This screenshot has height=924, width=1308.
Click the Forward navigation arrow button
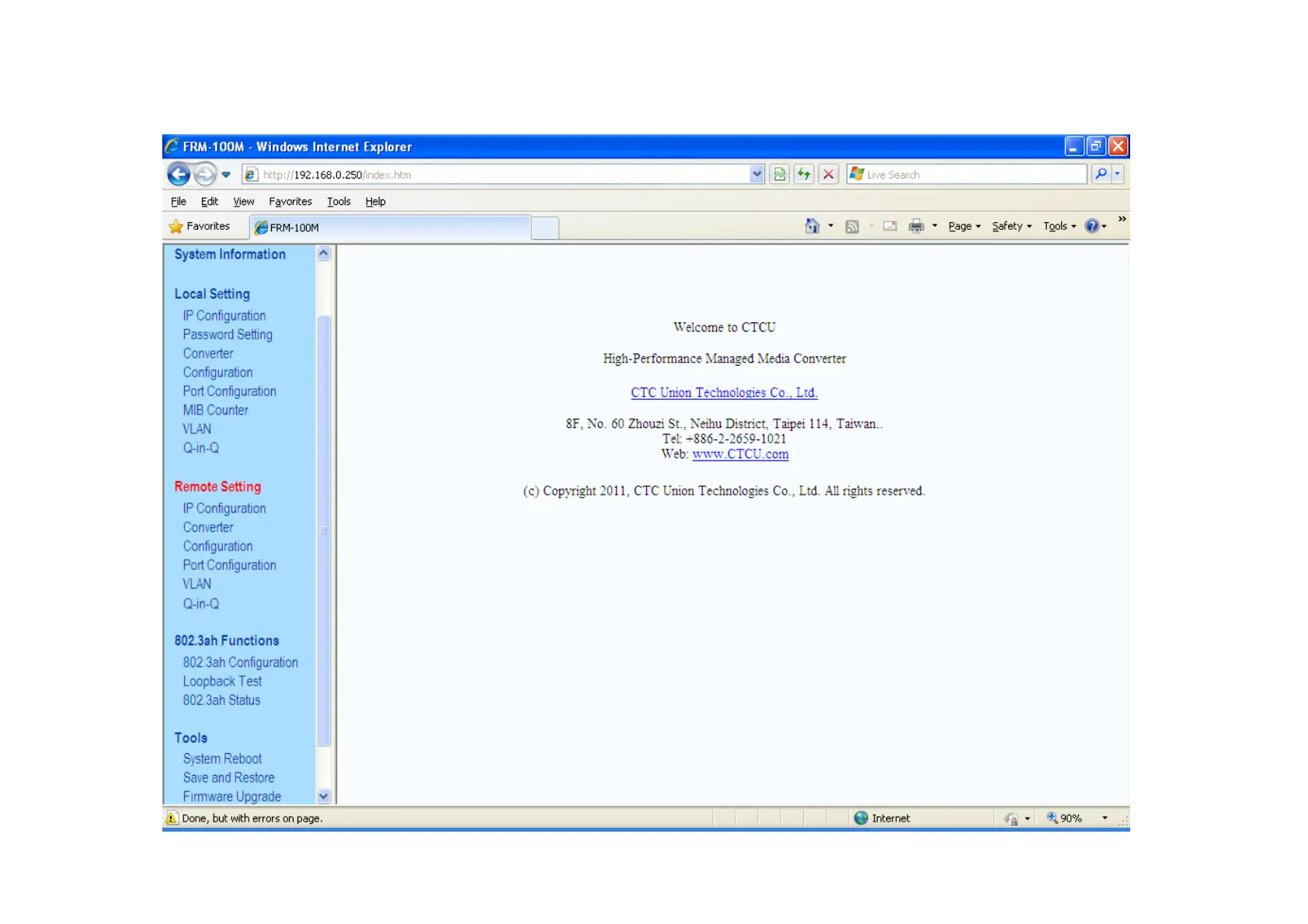205,175
